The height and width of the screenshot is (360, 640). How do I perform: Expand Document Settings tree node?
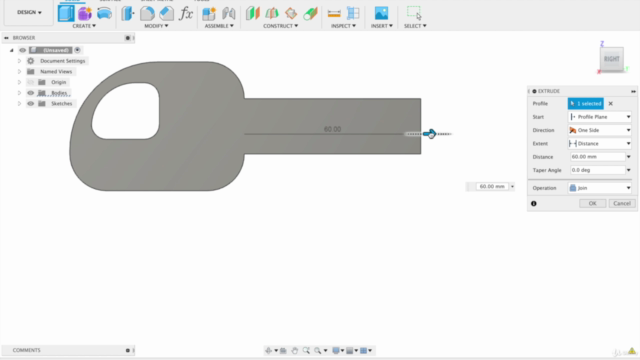[19, 61]
